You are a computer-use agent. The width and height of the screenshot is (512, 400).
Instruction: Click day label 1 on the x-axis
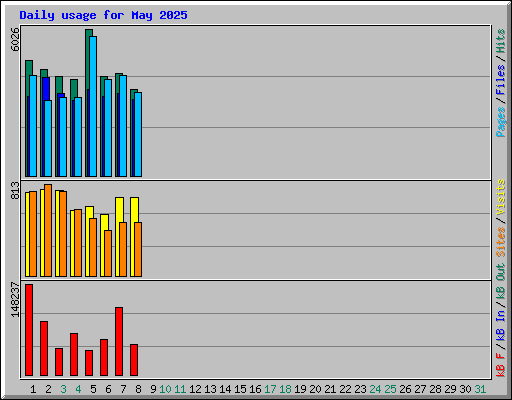(33, 389)
